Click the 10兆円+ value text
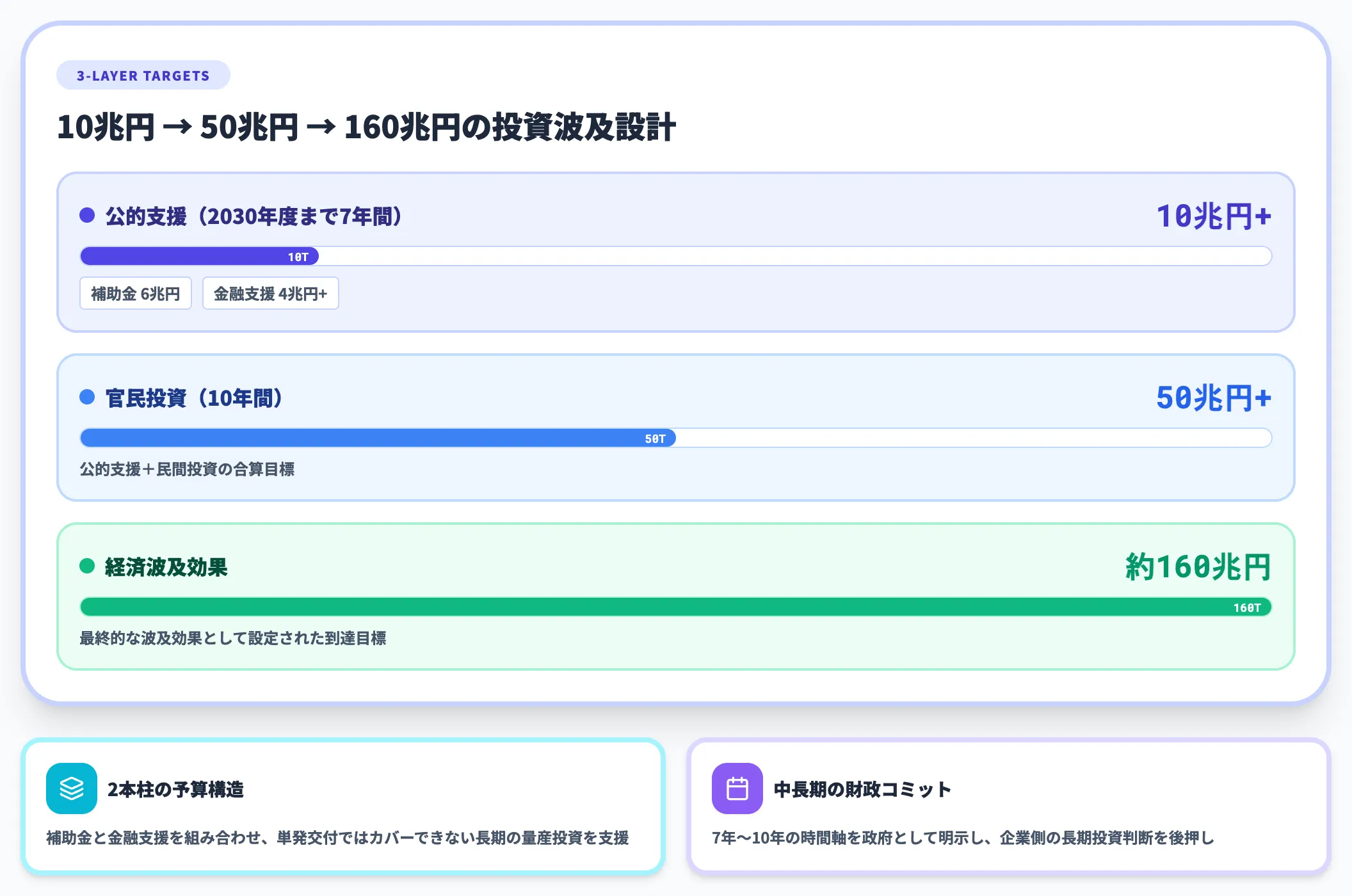This screenshot has width=1352, height=896. [x=1214, y=216]
